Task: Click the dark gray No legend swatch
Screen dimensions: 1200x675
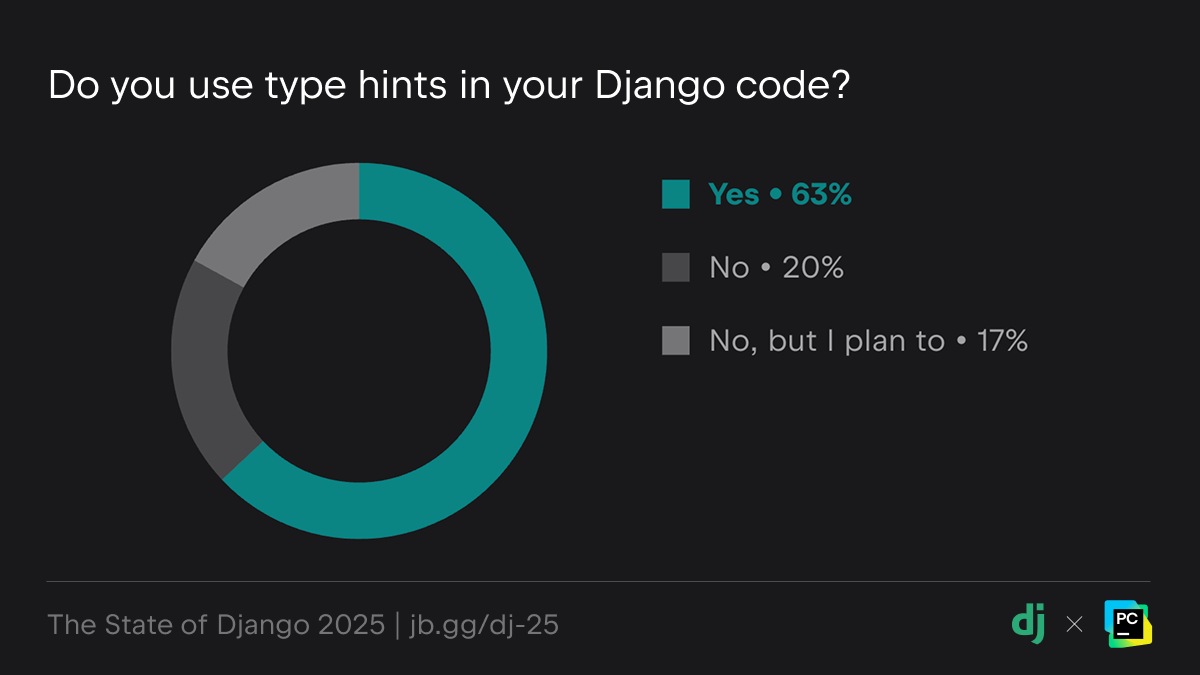Action: tap(676, 267)
